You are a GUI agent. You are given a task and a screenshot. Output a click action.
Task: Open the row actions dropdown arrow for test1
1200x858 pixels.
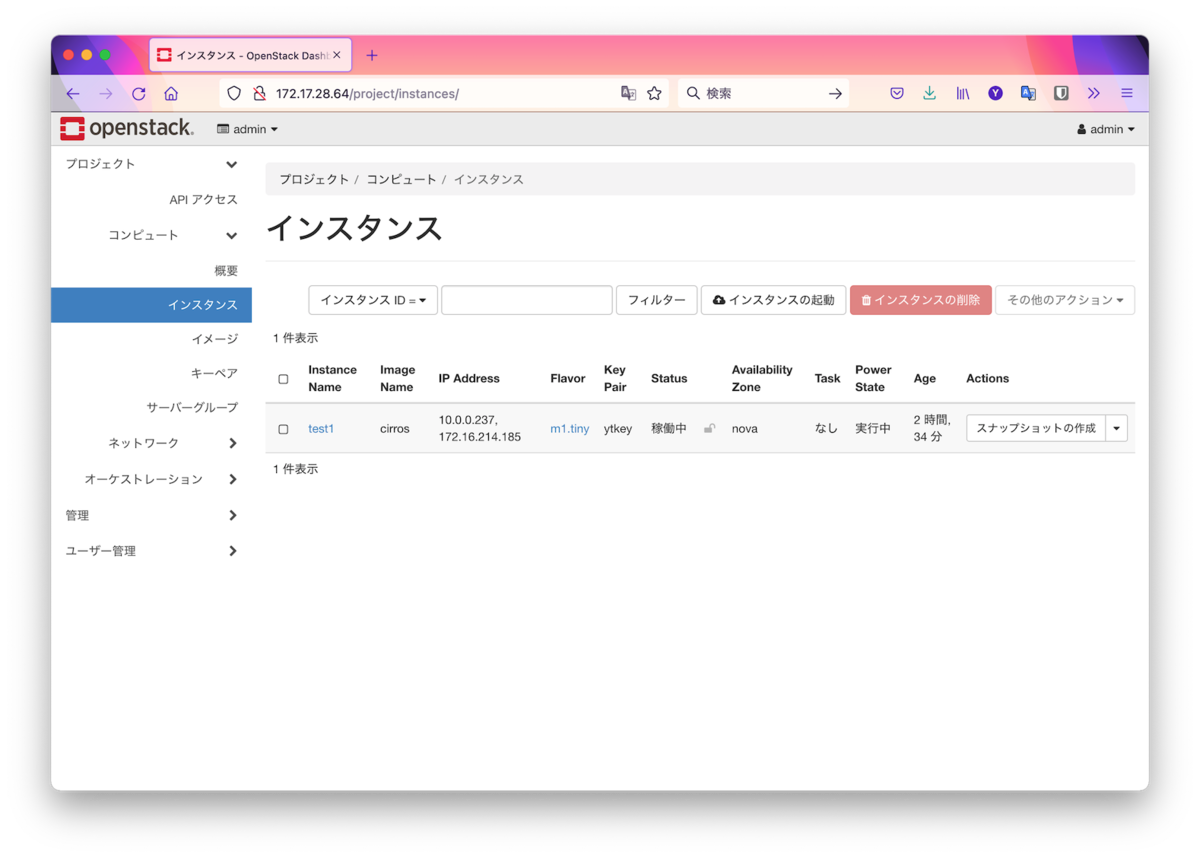pyautogui.click(x=1117, y=428)
